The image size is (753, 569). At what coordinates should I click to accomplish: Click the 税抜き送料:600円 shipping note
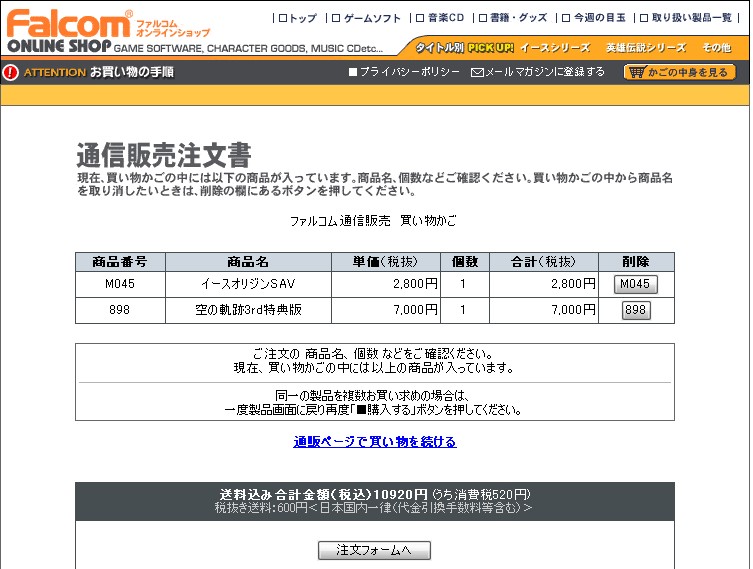point(373,508)
